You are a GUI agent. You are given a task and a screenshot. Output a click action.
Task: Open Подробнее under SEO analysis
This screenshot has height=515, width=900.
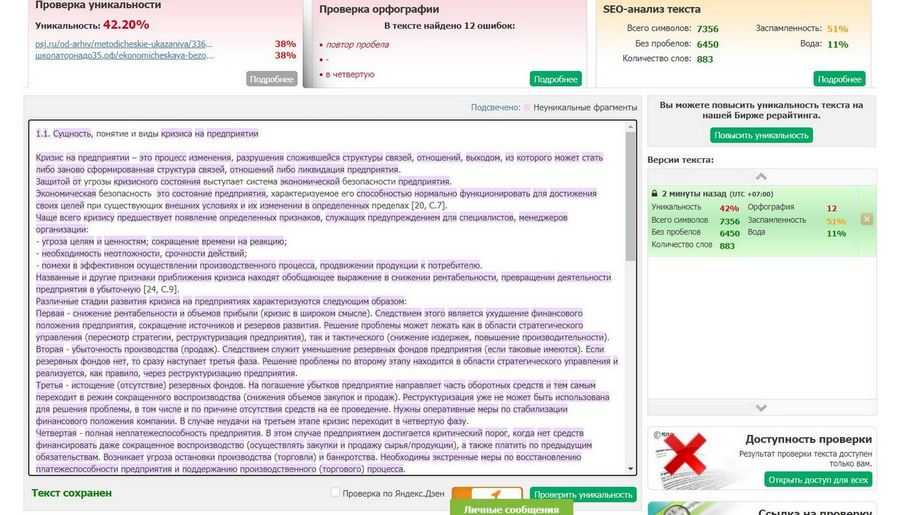pyautogui.click(x=839, y=79)
